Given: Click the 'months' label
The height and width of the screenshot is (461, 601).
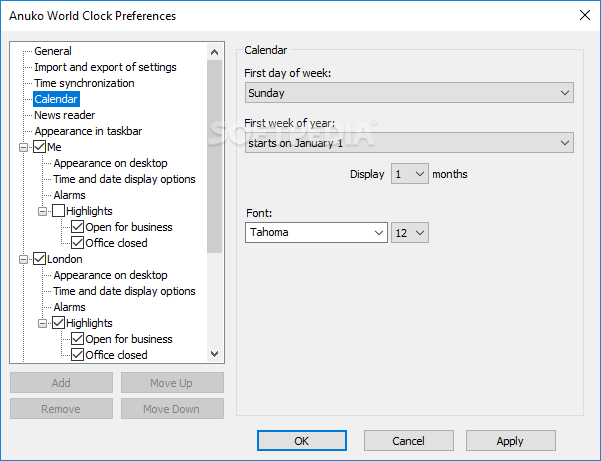Looking at the screenshot, I should 450,174.
